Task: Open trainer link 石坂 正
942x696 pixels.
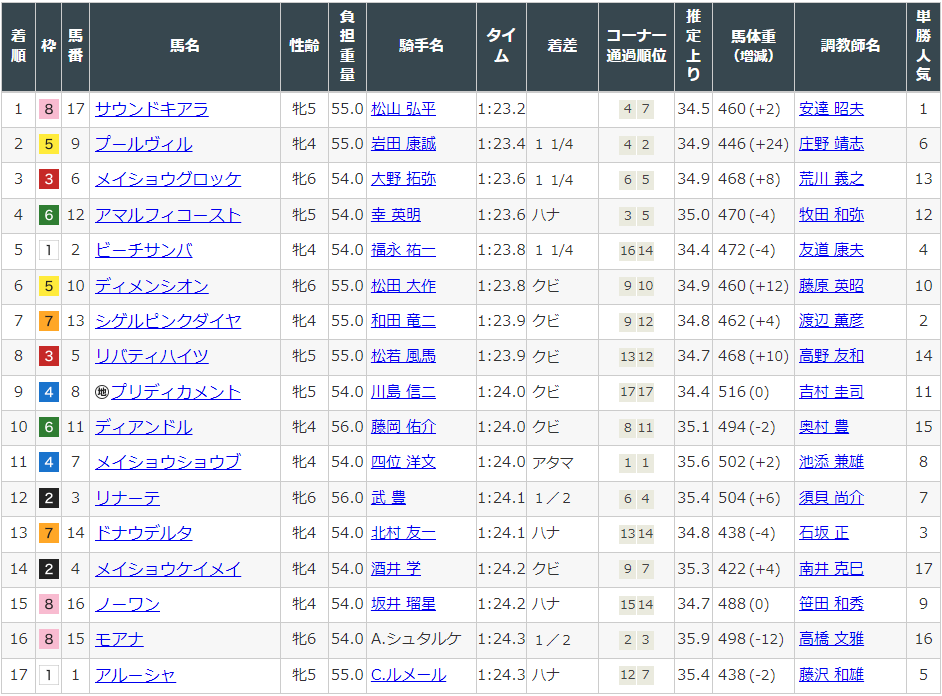Action: pyautogui.click(x=824, y=533)
